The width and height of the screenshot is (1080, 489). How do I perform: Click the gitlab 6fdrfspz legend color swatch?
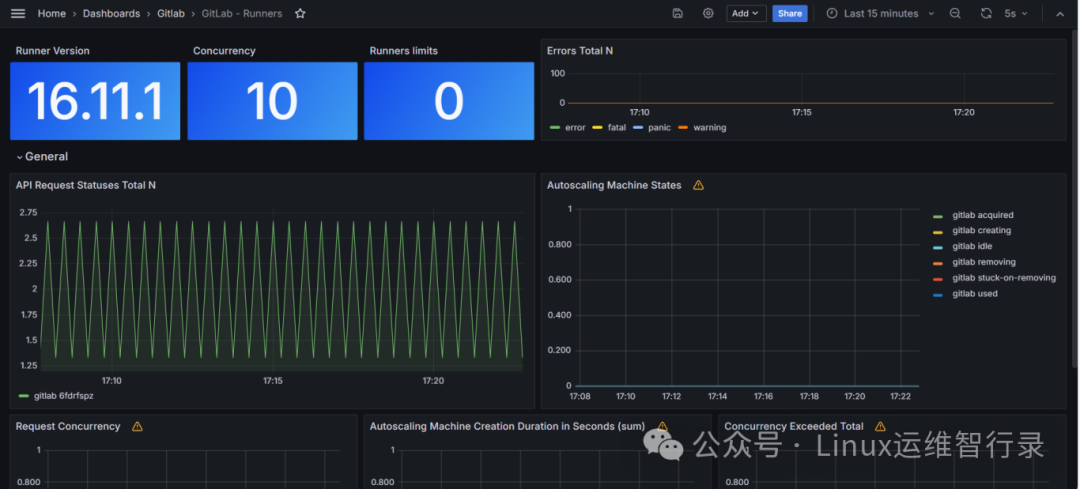24,396
